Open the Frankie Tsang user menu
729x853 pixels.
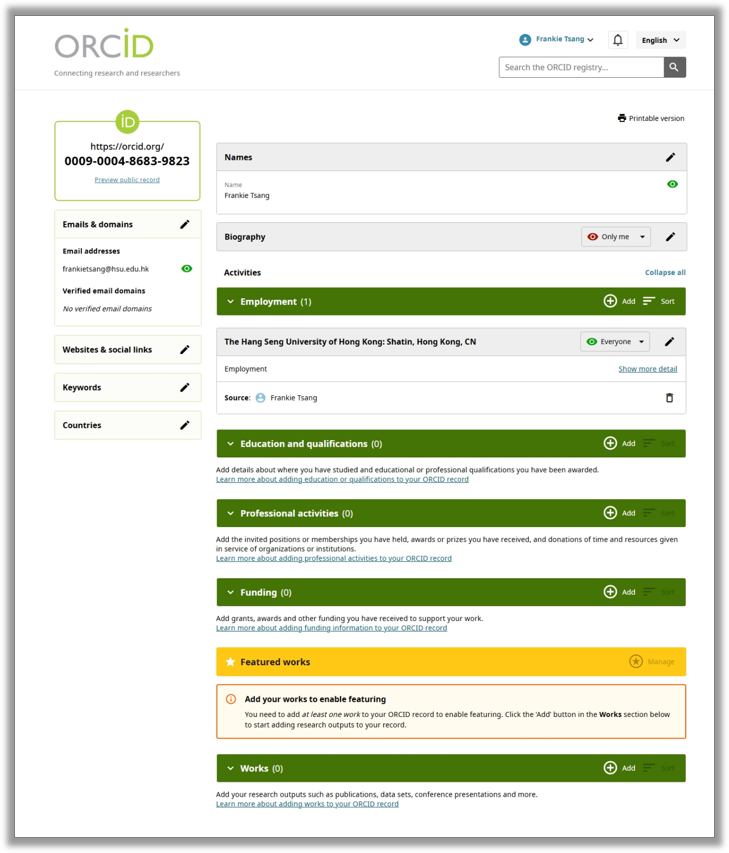556,39
